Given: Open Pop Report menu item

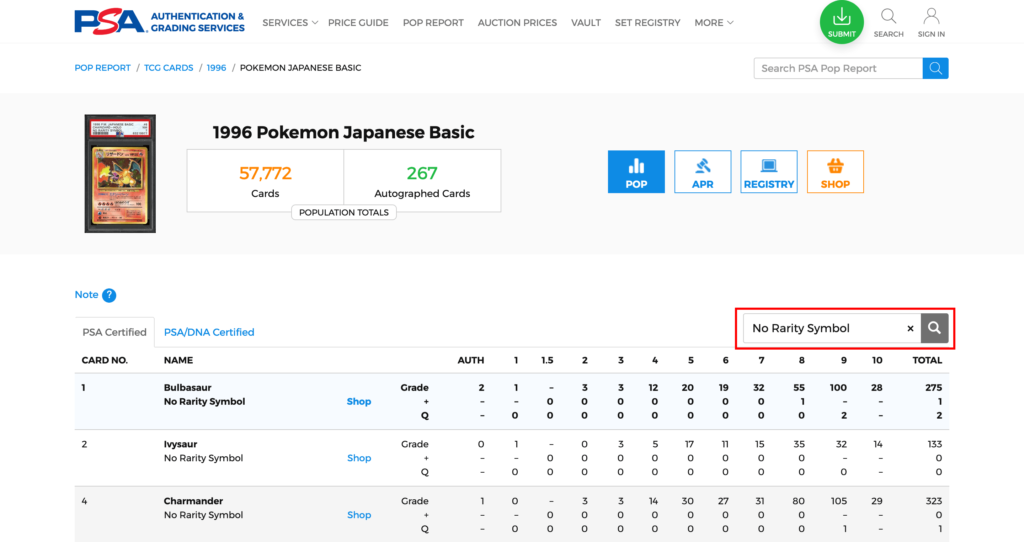Looking at the screenshot, I should [433, 22].
